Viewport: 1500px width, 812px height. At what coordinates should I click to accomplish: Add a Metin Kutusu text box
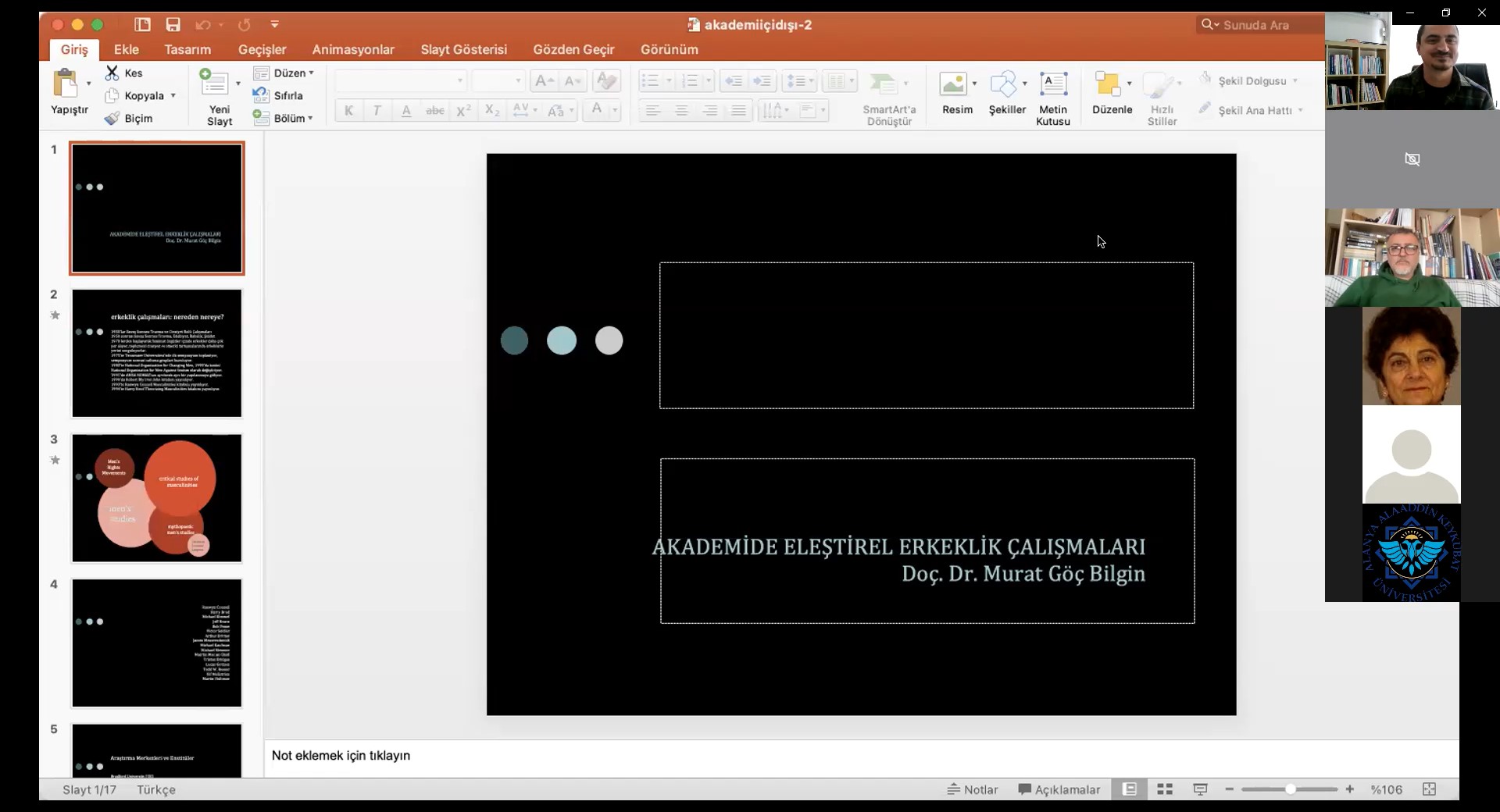coord(1053,84)
